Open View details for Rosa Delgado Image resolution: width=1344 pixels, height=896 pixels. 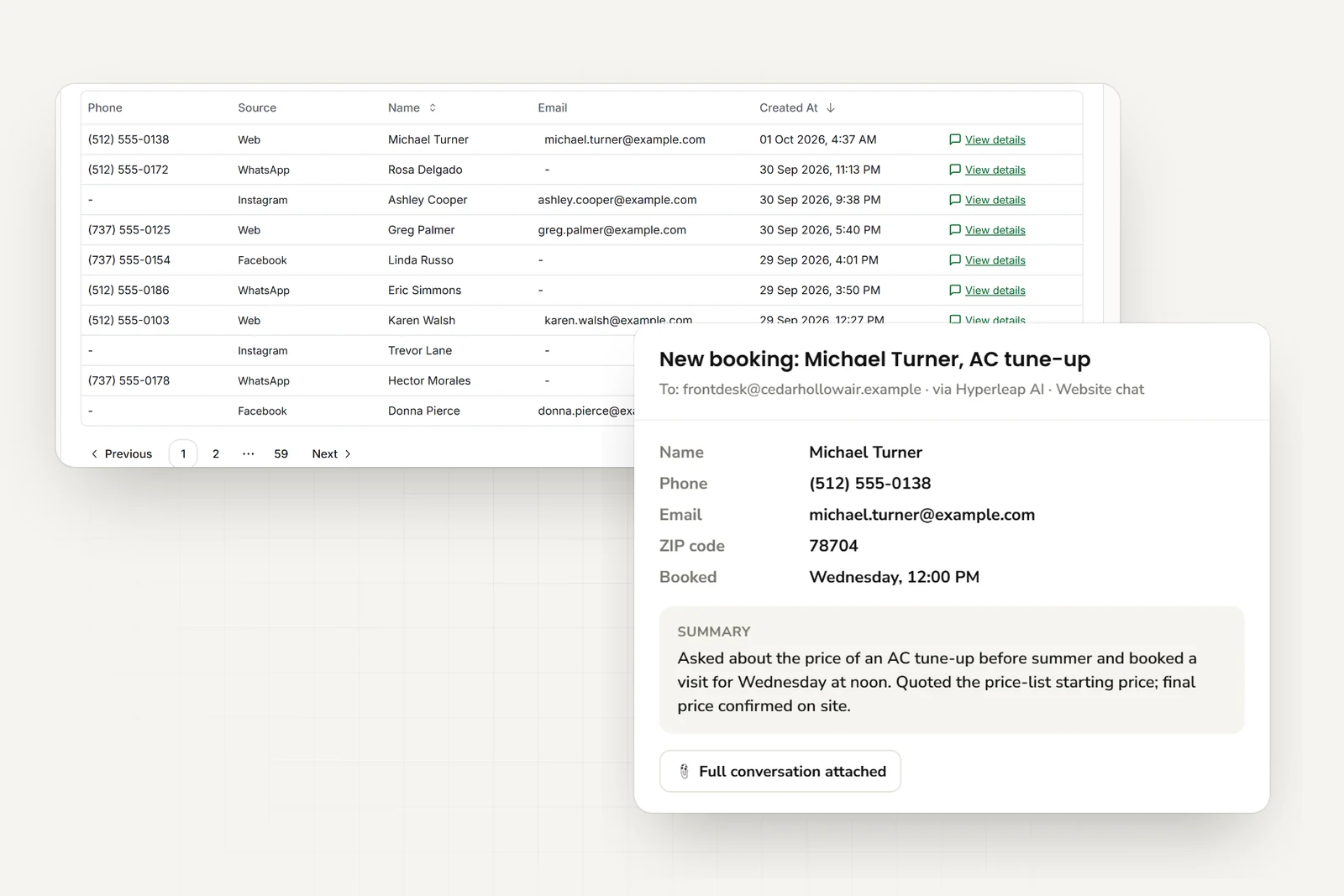[995, 170]
